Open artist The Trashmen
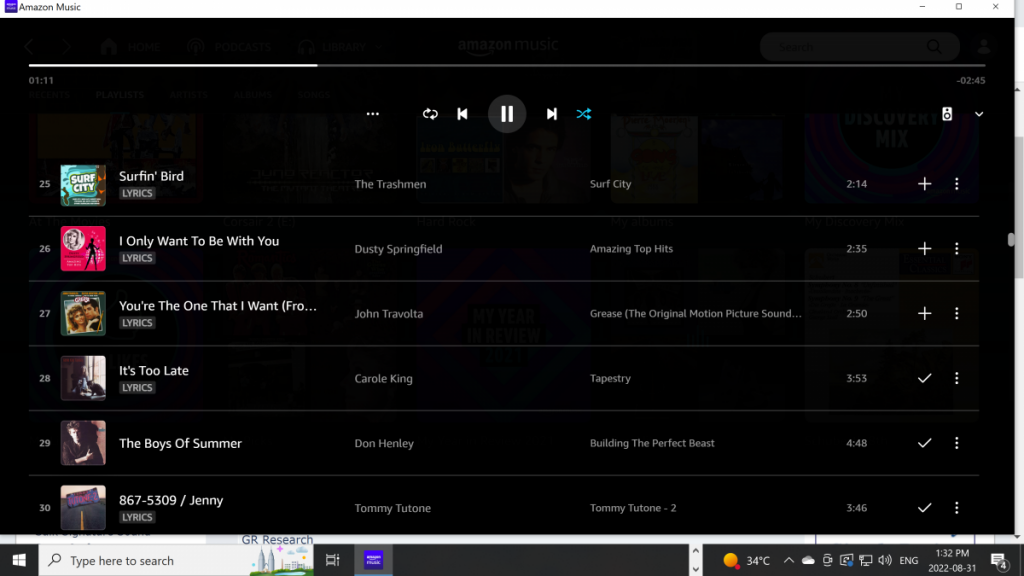 pos(391,184)
